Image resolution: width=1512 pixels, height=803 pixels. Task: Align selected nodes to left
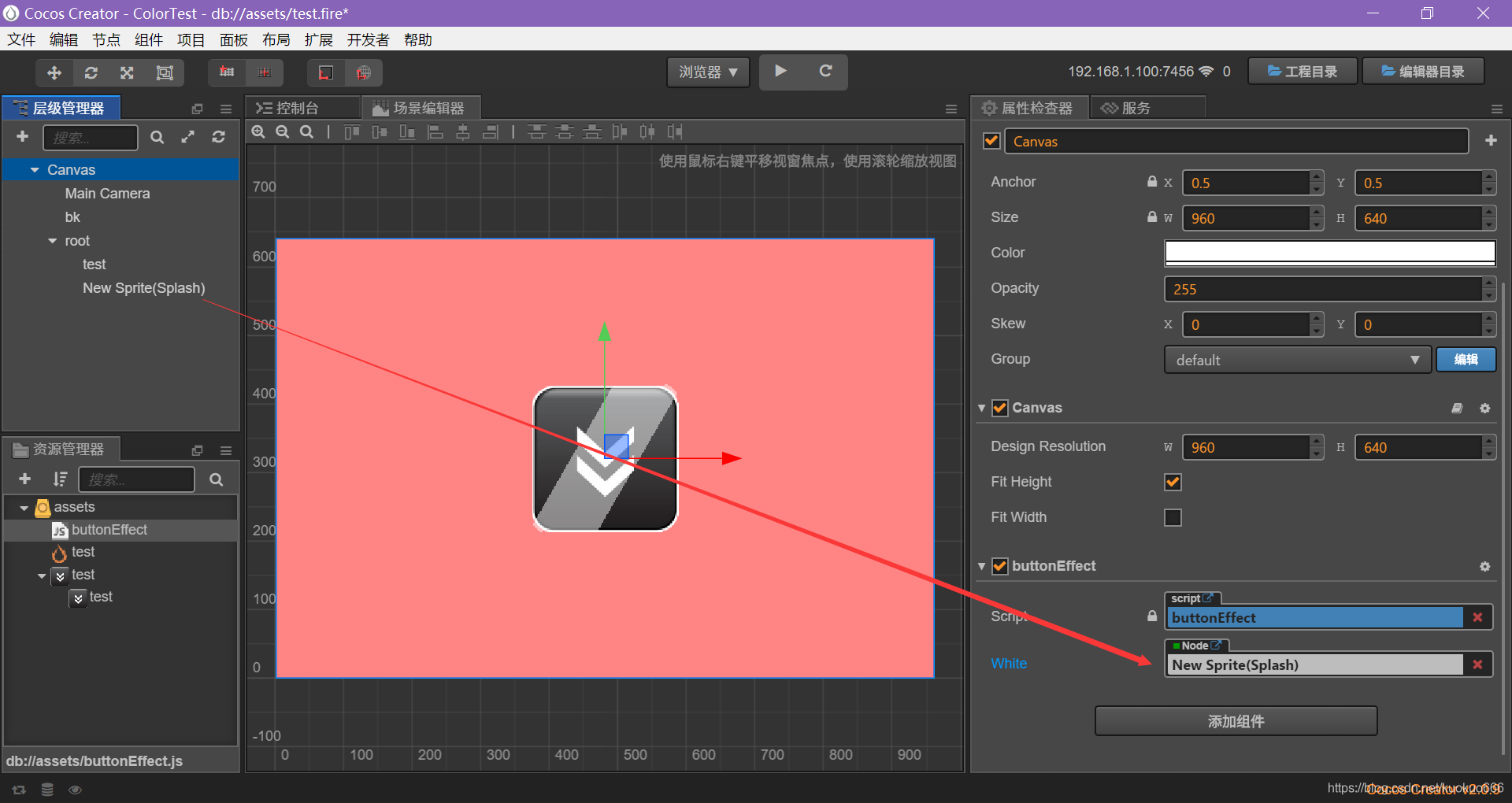coord(435,131)
